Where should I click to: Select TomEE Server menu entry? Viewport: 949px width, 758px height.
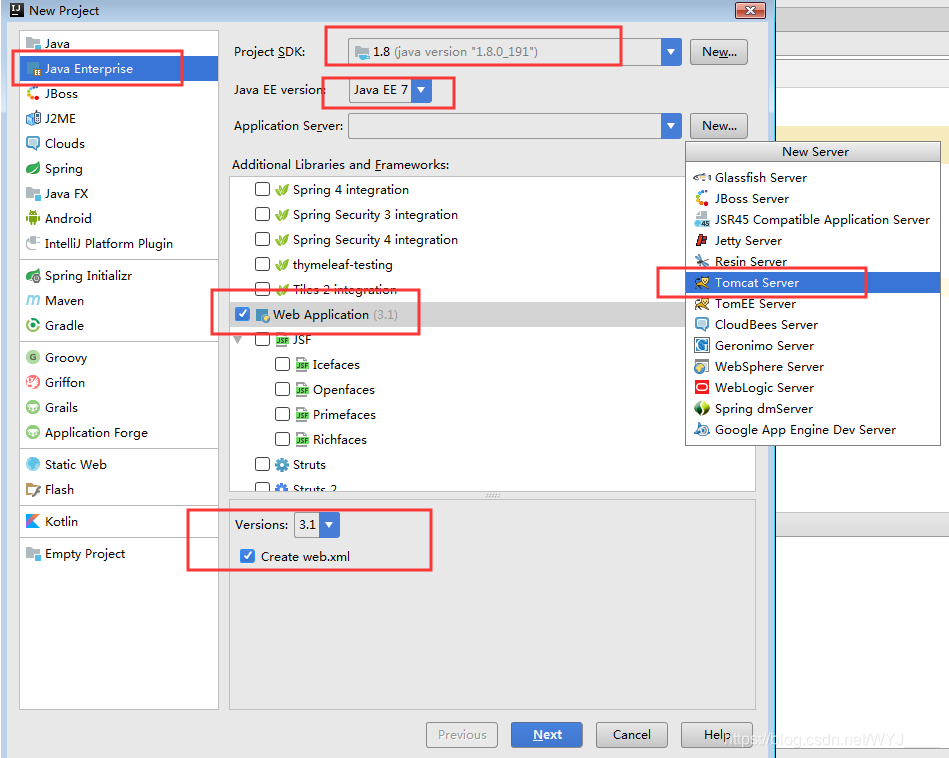(x=813, y=304)
